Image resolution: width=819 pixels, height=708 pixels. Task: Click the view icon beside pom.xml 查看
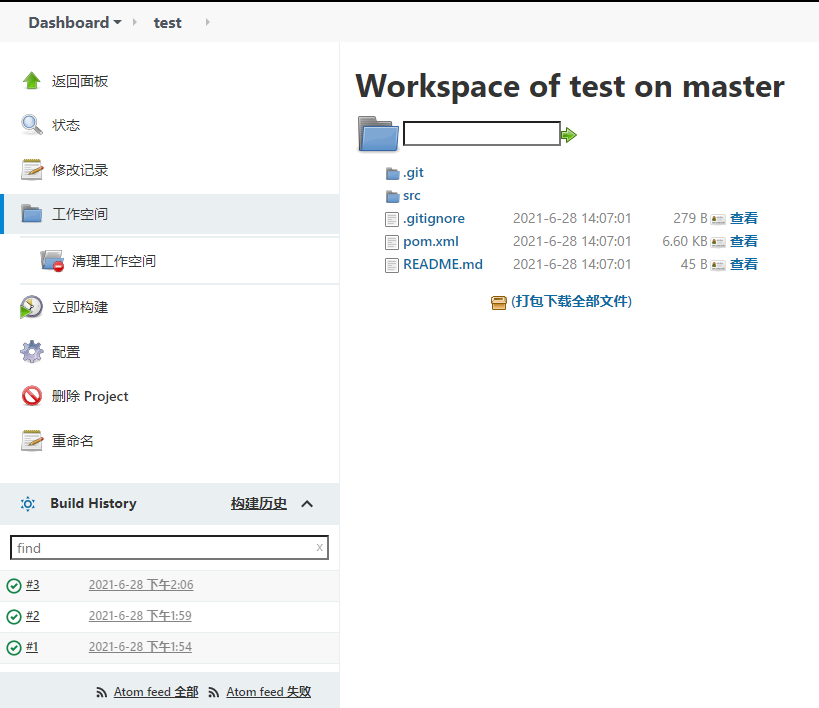pyautogui.click(x=718, y=242)
